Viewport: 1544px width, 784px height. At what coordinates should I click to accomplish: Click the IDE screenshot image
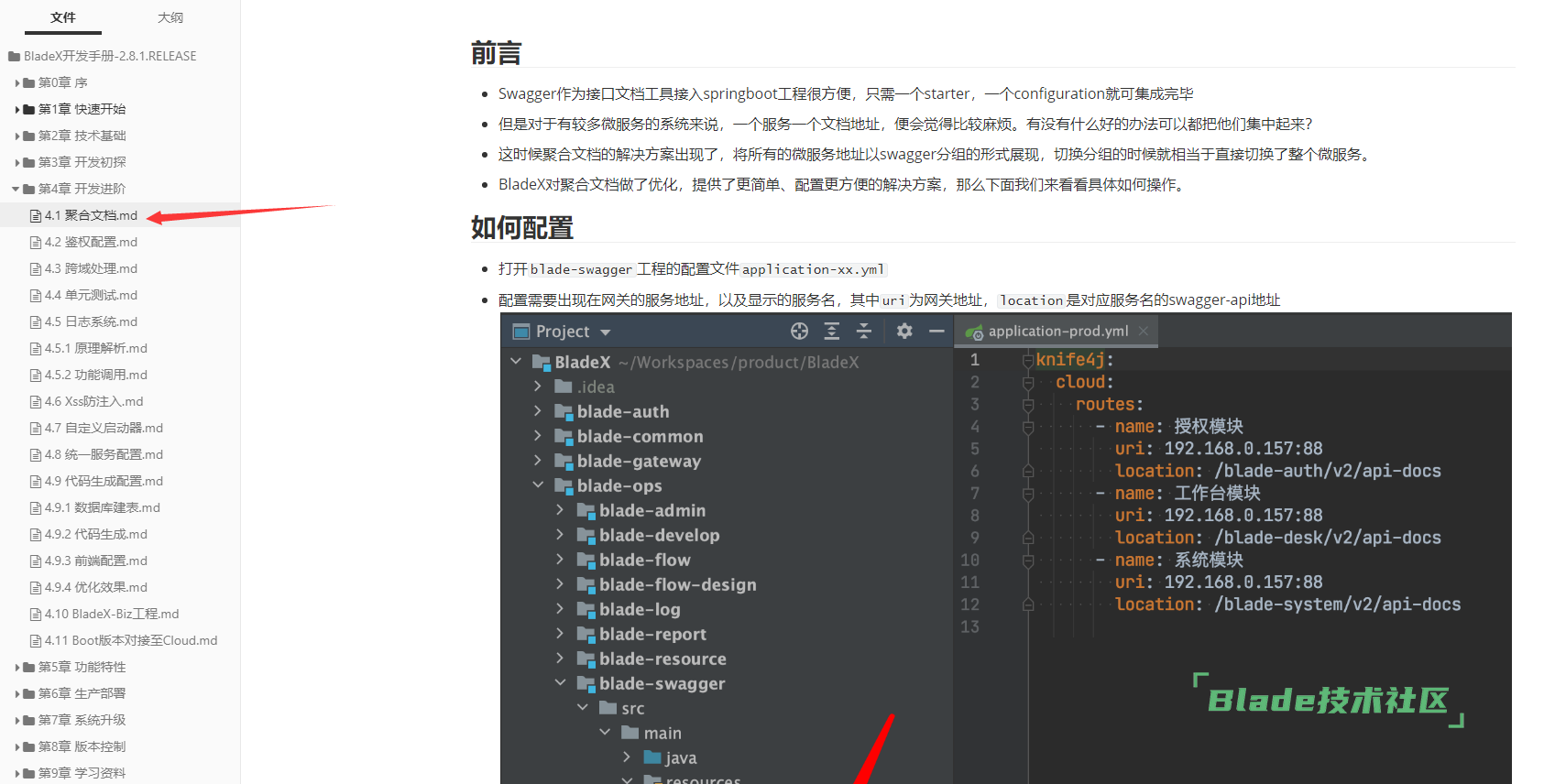(1005, 549)
